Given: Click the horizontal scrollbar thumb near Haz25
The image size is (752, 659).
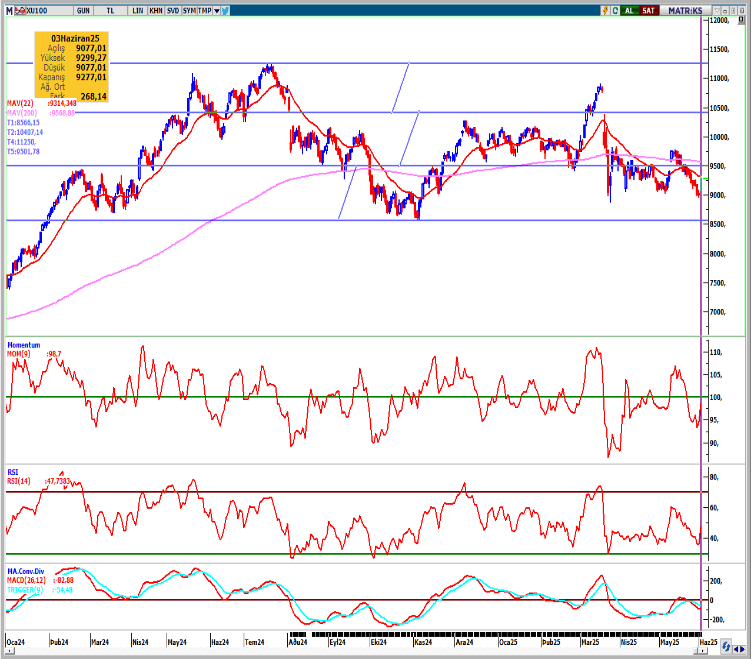Looking at the screenshot, I should (702, 651).
